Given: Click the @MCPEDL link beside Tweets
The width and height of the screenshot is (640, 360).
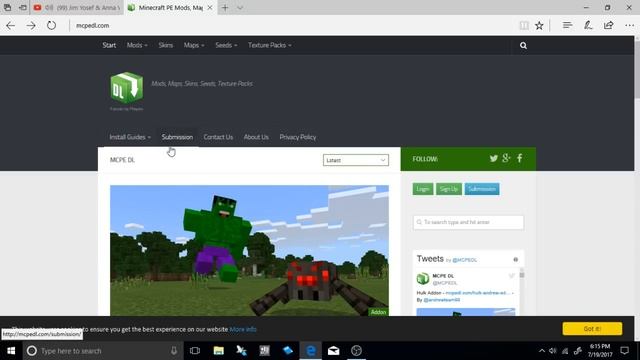Looking at the screenshot, I should coord(464,260).
